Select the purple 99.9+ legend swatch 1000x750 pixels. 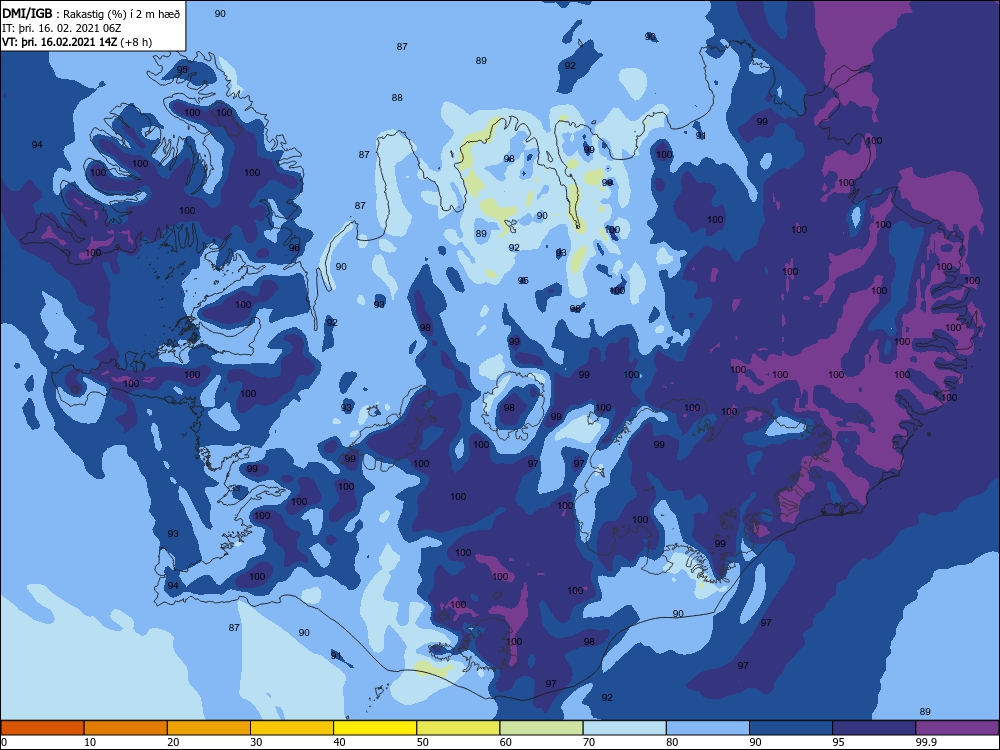pos(957,728)
